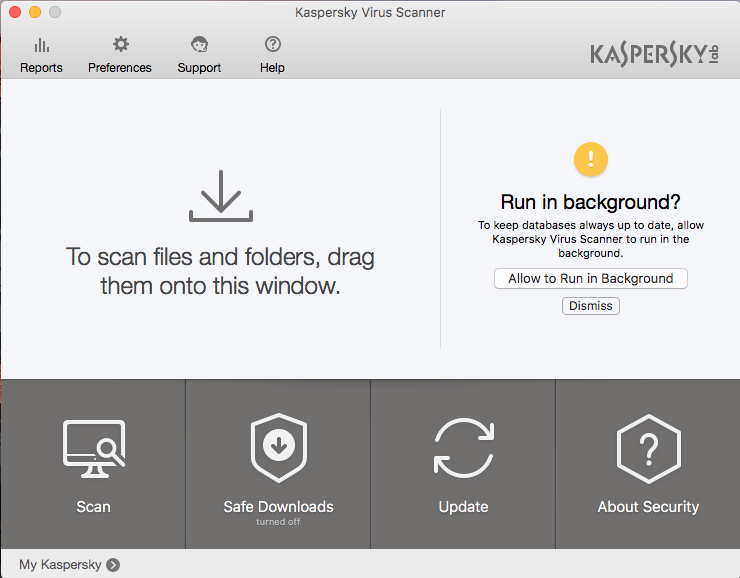The image size is (740, 578).
Task: Click the 'turned off' status text
Action: point(278,522)
